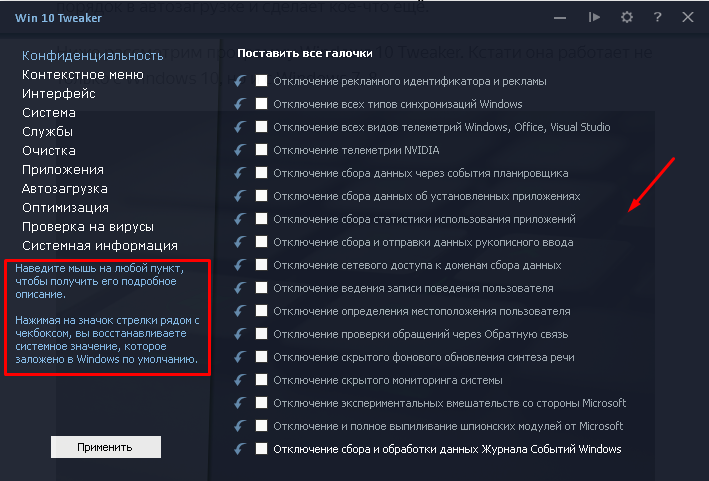
Task: Close the Win 10 Tweaker window
Action: point(688,17)
